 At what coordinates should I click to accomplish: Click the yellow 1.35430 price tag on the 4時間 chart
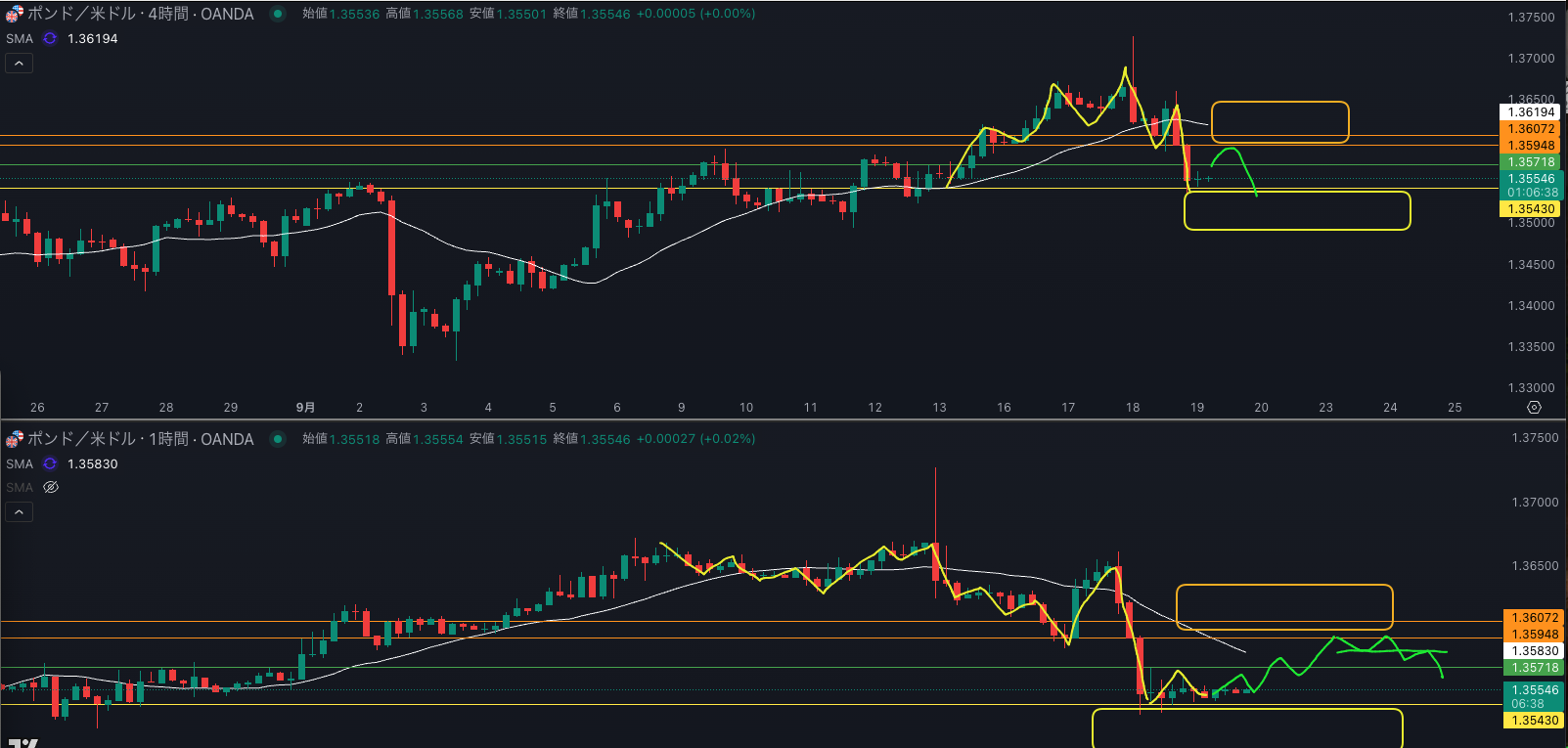click(1531, 209)
